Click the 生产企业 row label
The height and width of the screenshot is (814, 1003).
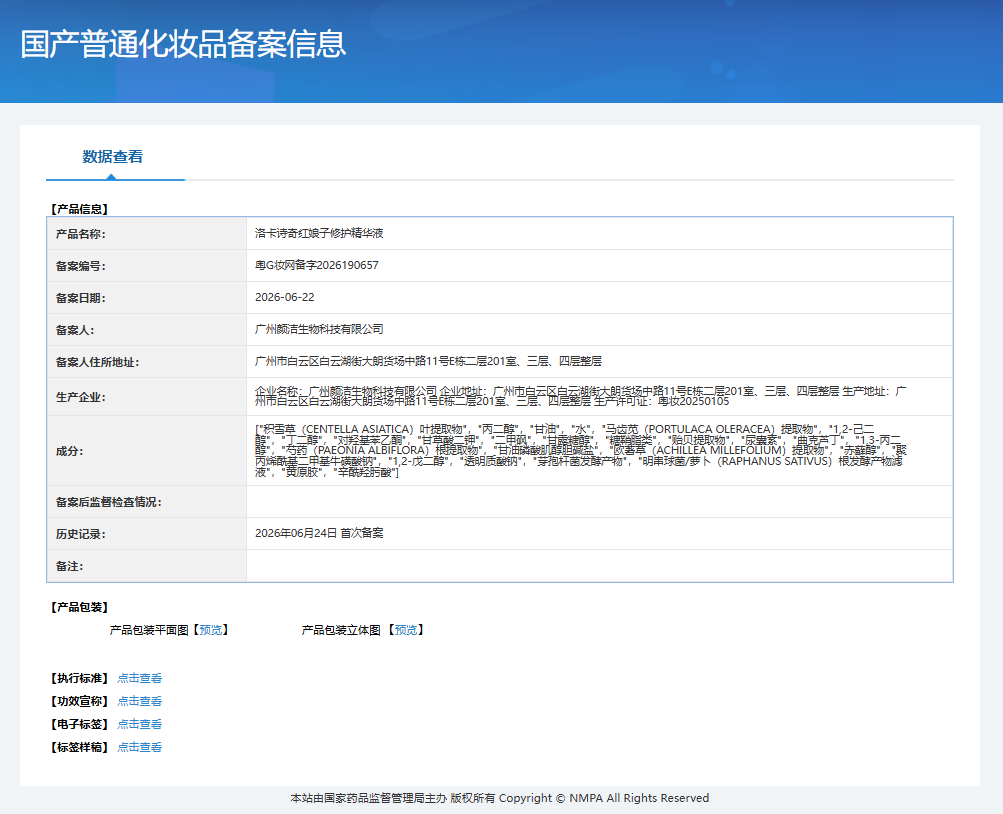[81, 397]
